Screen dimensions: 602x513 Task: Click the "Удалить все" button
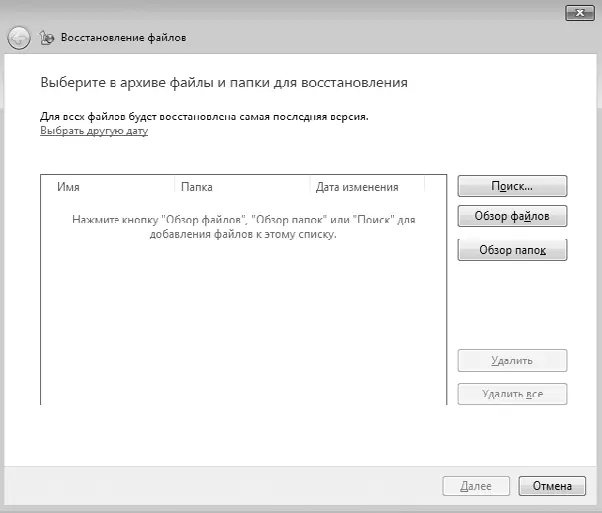click(x=512, y=394)
